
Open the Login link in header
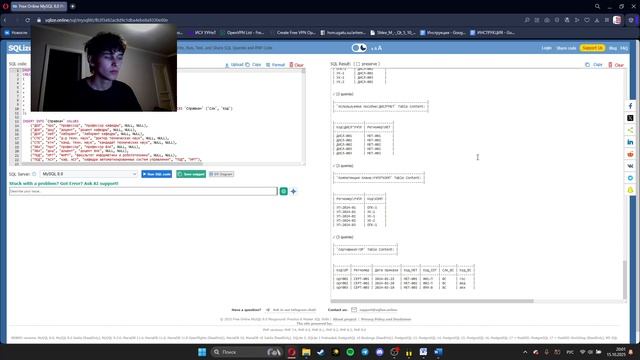(x=546, y=48)
